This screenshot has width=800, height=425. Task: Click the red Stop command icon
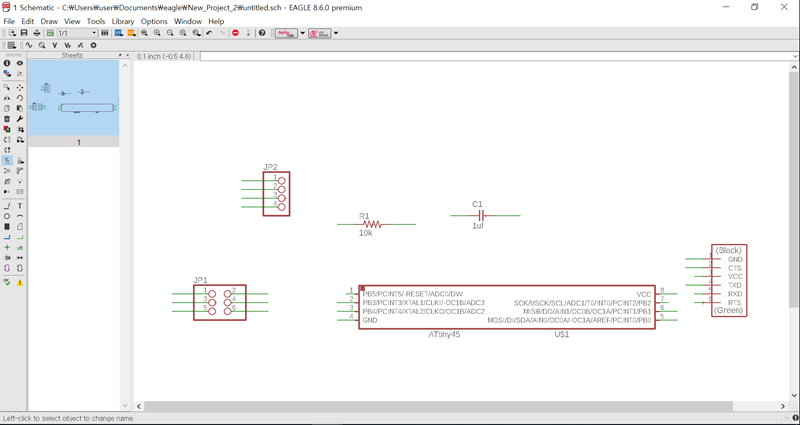tap(235, 33)
